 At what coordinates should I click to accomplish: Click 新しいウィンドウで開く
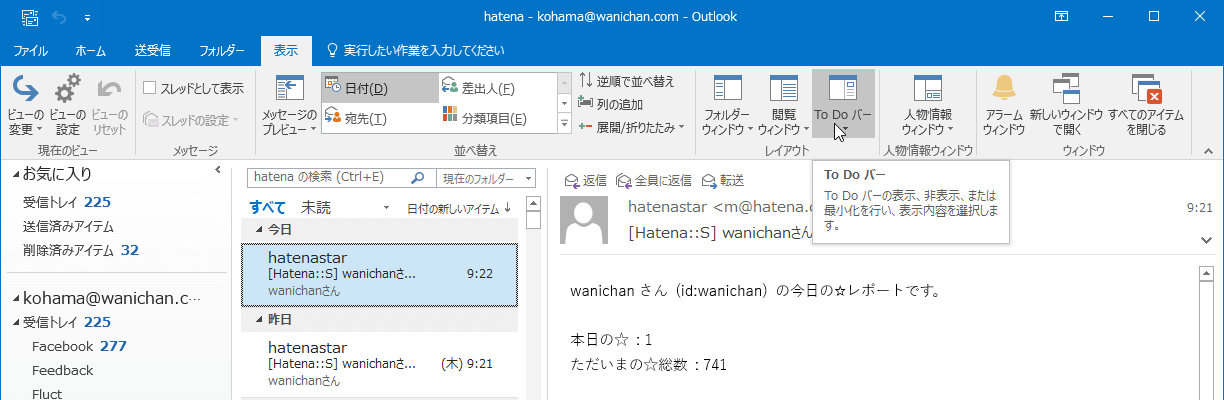click(1066, 105)
